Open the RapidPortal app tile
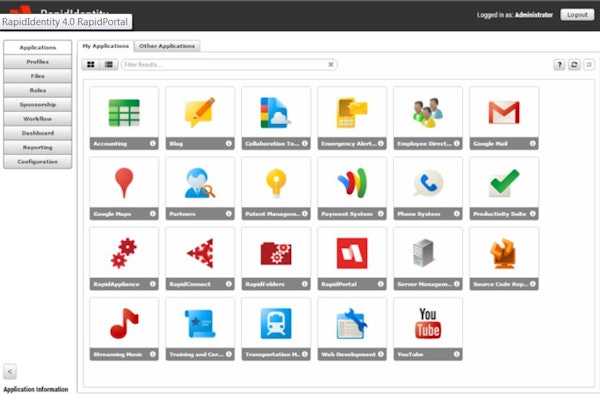Viewport: 600px width, 394px height. 352,259
